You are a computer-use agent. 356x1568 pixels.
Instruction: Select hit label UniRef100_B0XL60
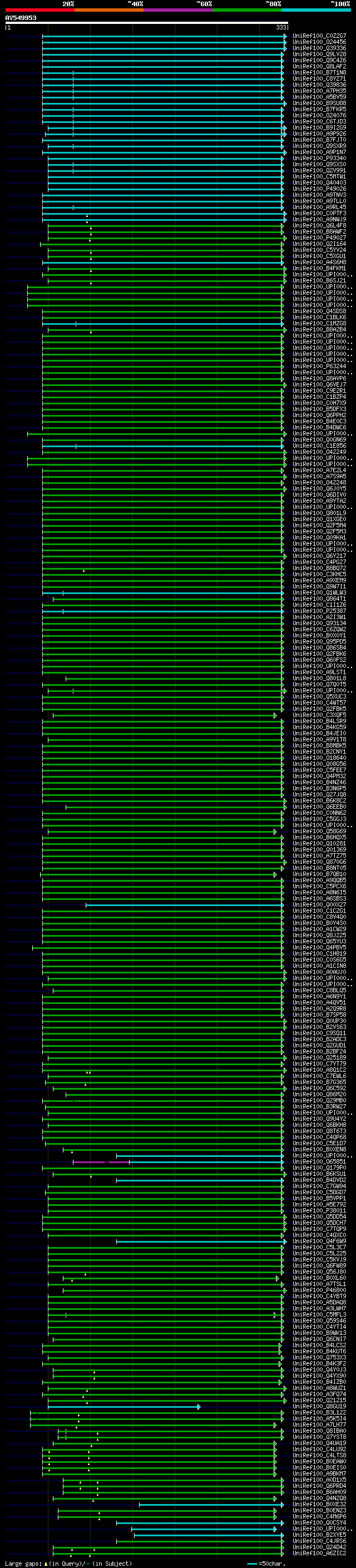[319, 1278]
